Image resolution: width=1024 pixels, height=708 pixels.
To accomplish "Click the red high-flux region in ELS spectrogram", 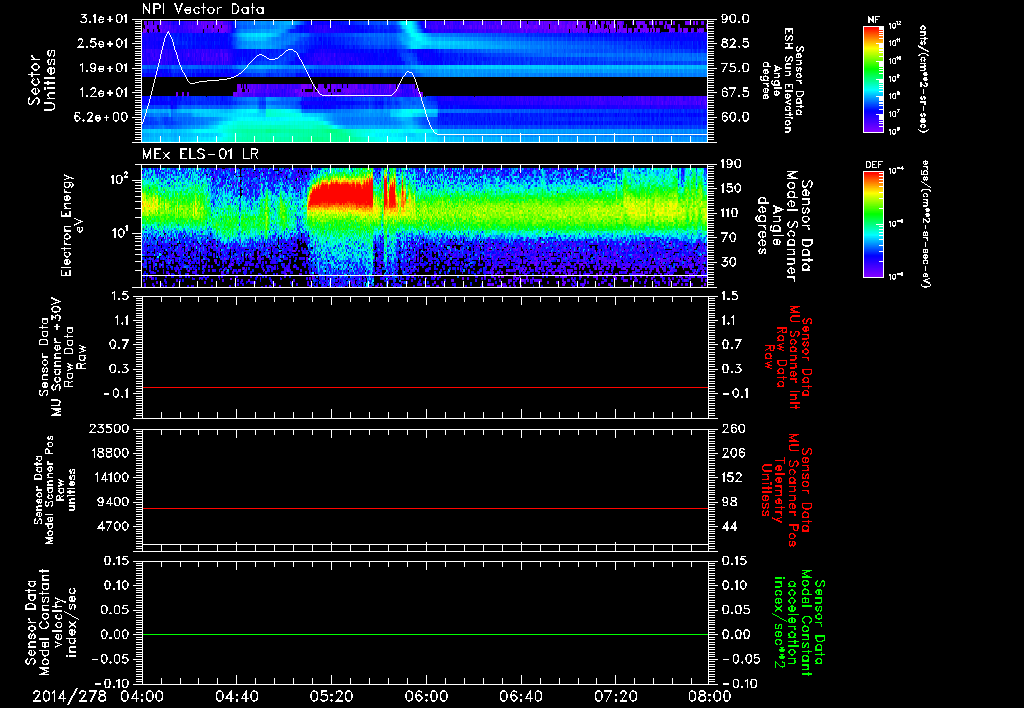I will tap(341, 195).
